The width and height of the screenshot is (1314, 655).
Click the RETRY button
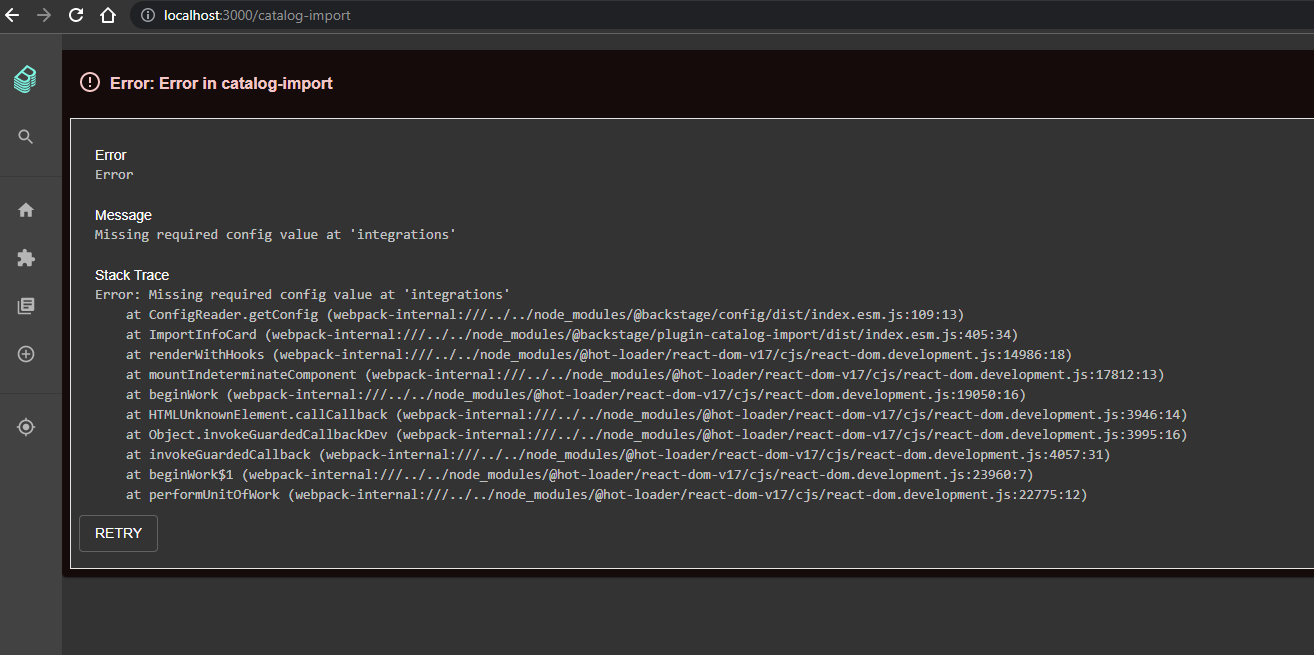click(x=117, y=533)
